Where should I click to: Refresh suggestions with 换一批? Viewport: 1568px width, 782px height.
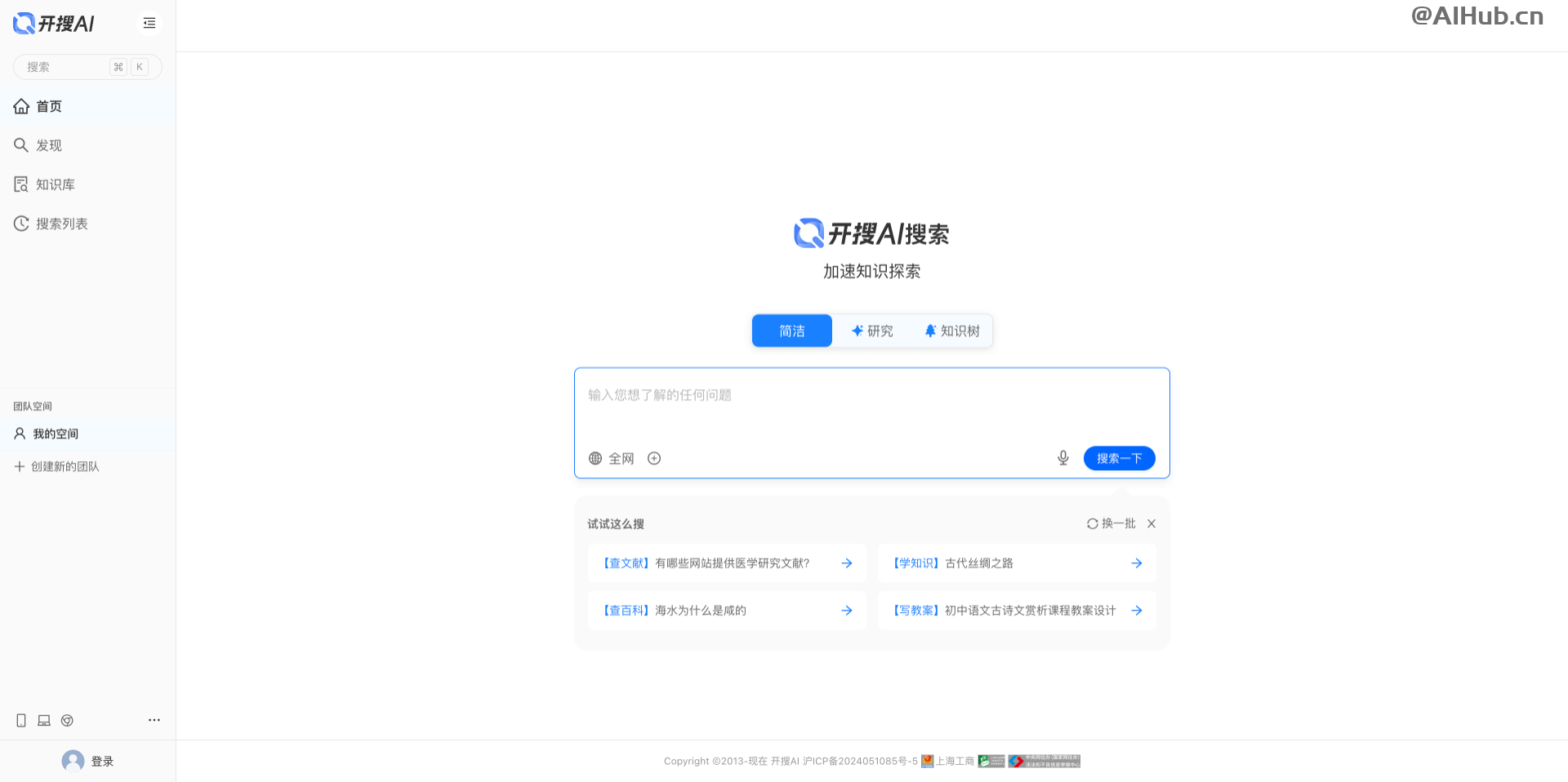pos(1111,523)
